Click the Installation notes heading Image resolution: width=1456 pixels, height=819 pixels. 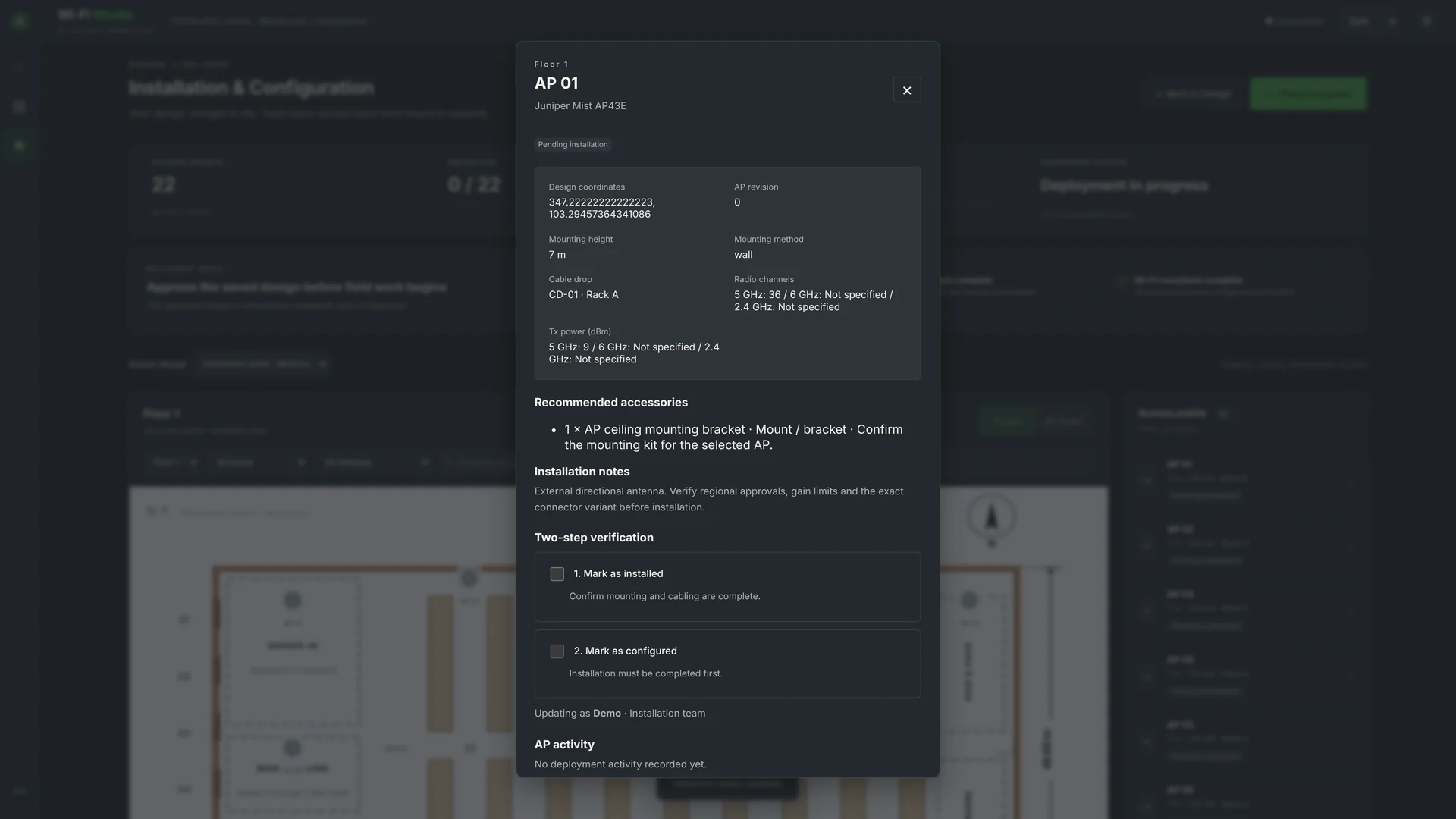[x=582, y=472]
